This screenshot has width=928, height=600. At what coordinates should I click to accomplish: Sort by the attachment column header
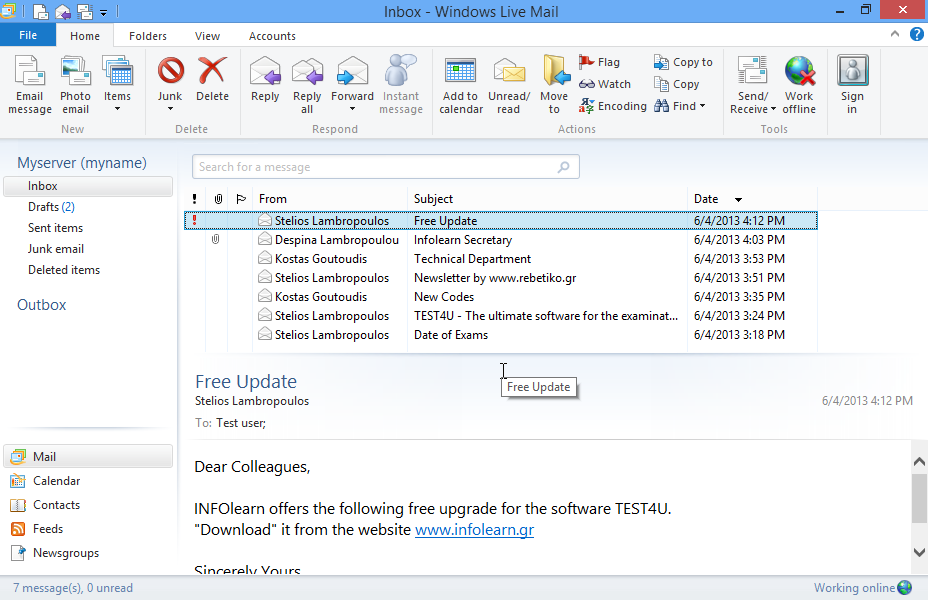tap(218, 199)
